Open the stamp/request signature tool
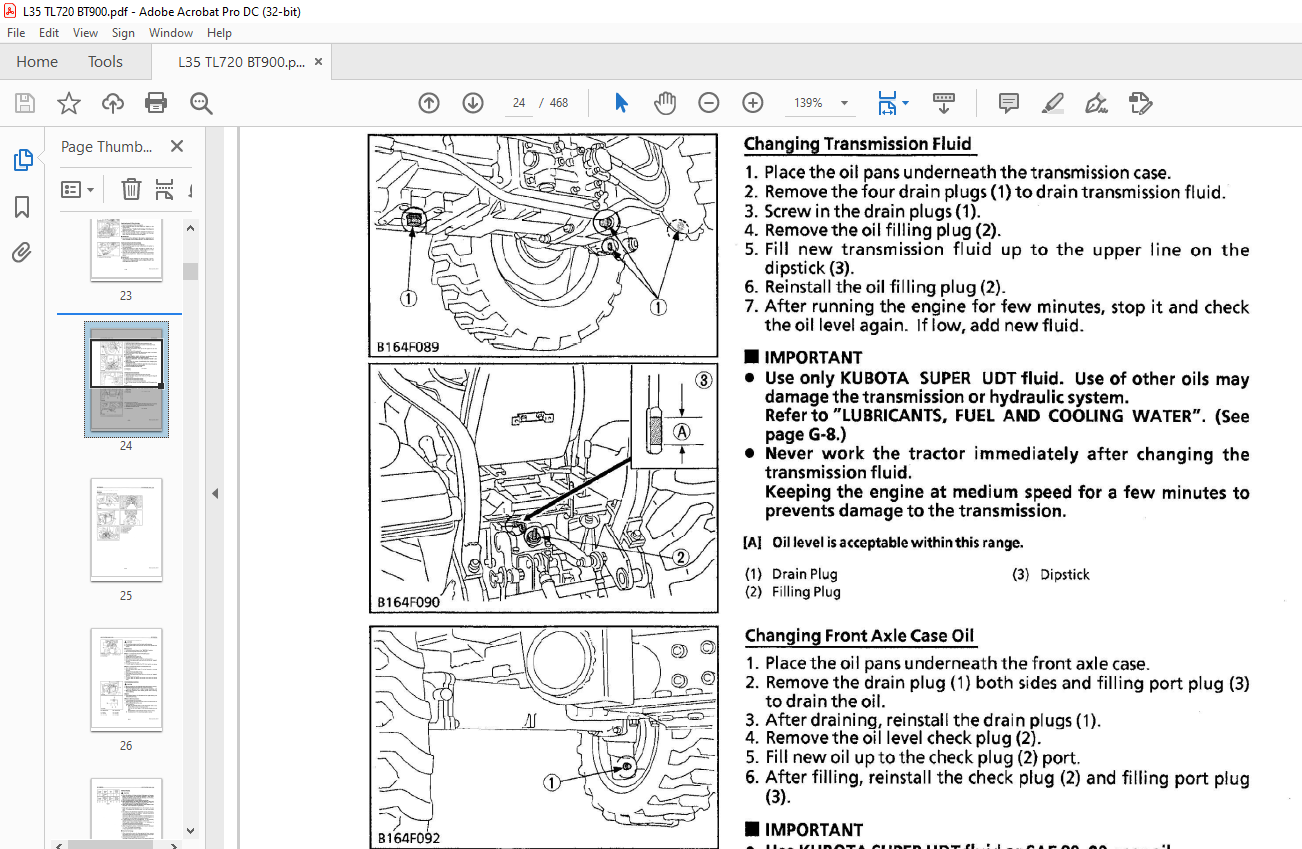 point(1140,103)
